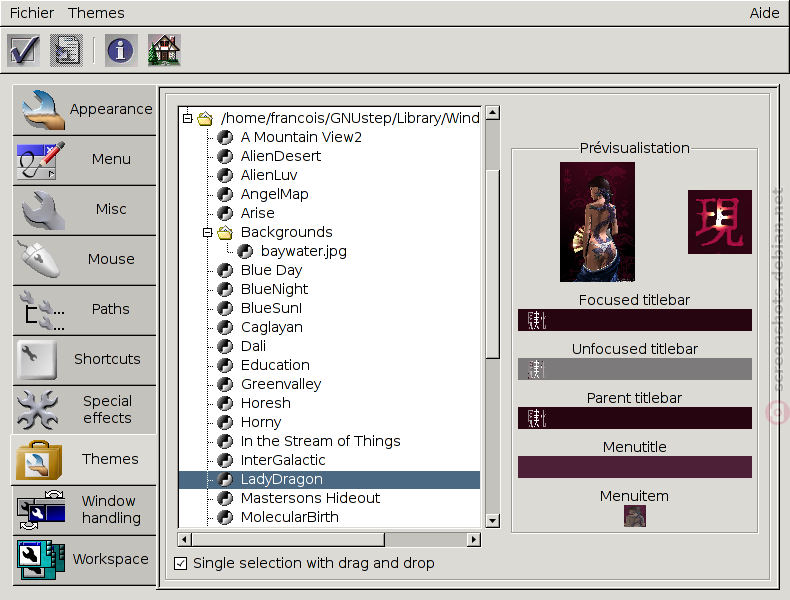This screenshot has height=600, width=790.
Task: Click the tree list scroll up arrow
Action: (492, 112)
